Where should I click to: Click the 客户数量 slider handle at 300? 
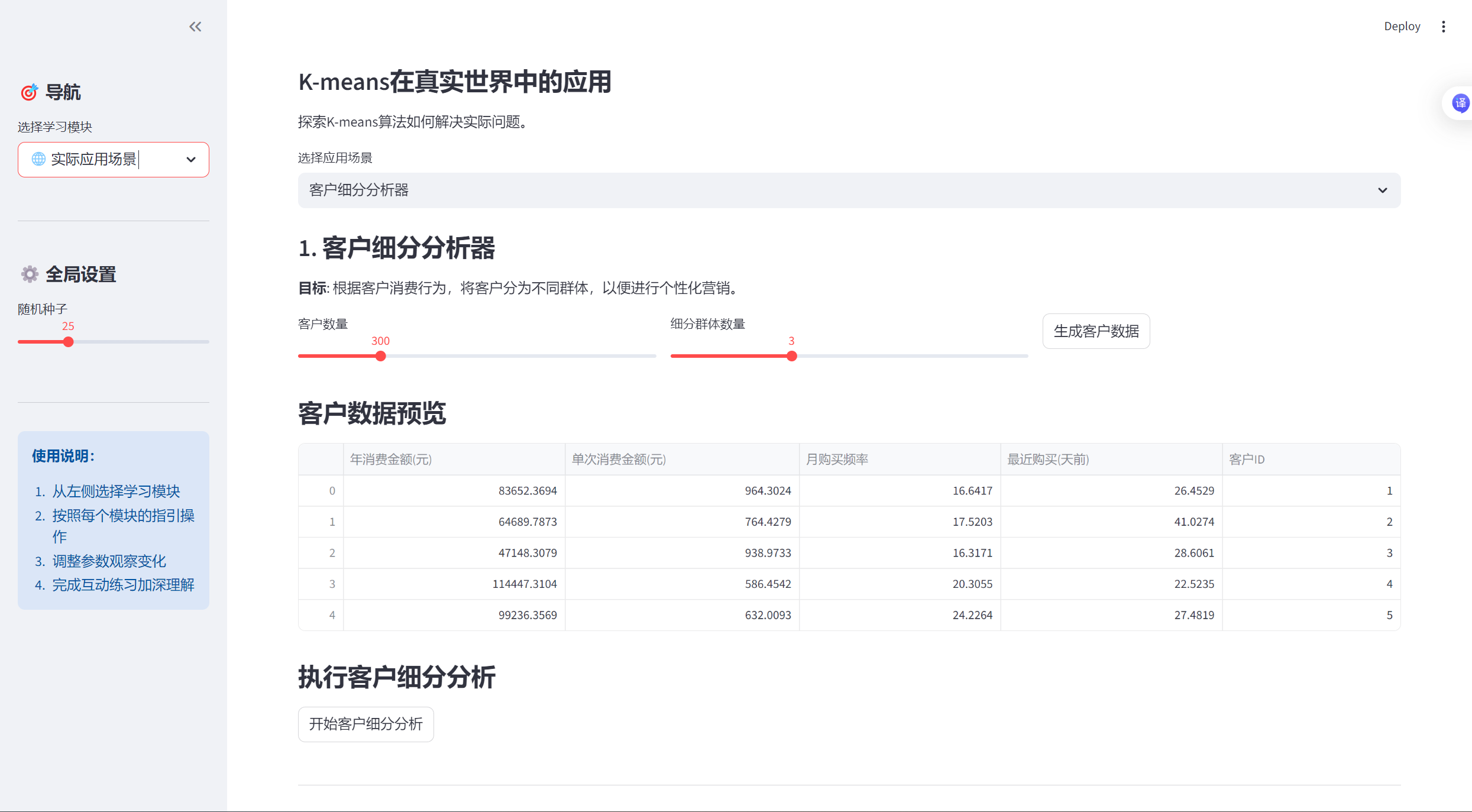[x=381, y=356]
